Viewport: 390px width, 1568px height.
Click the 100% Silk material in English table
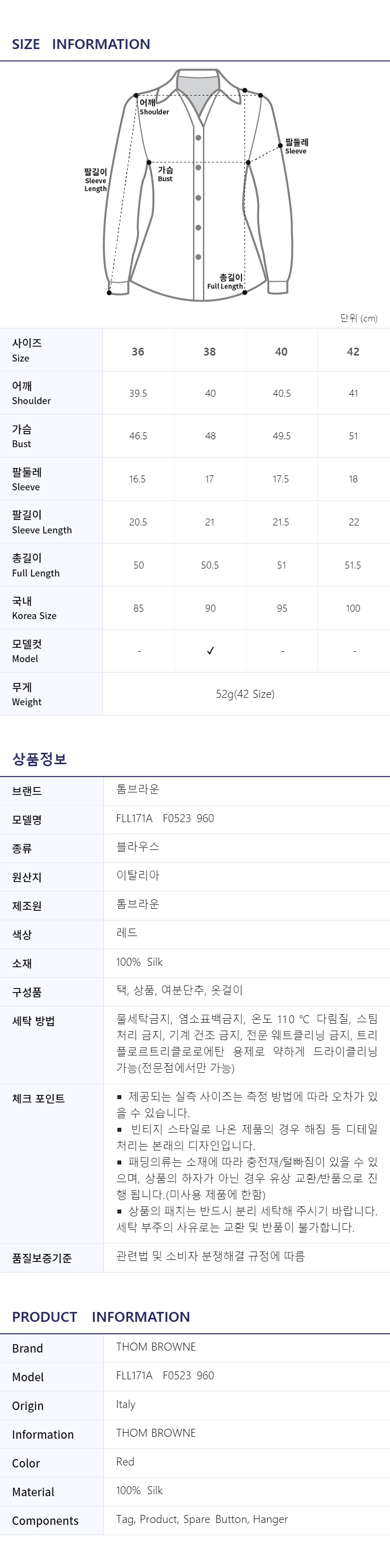140,1490
